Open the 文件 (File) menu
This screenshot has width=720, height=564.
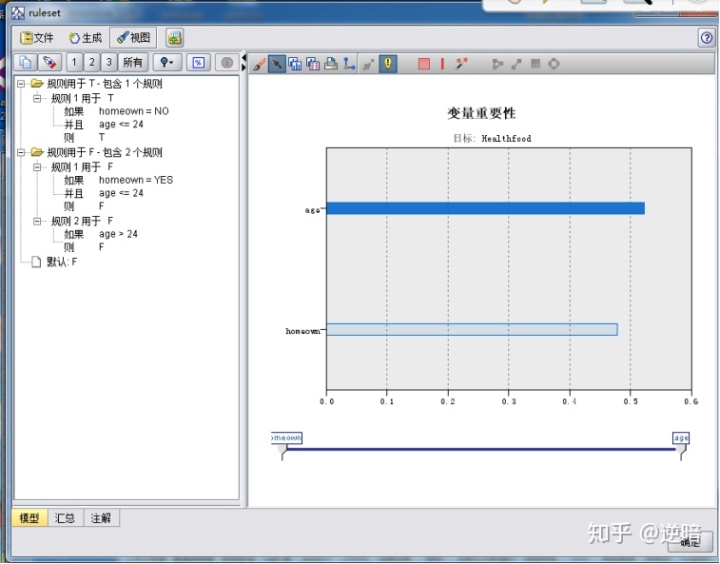(x=37, y=38)
